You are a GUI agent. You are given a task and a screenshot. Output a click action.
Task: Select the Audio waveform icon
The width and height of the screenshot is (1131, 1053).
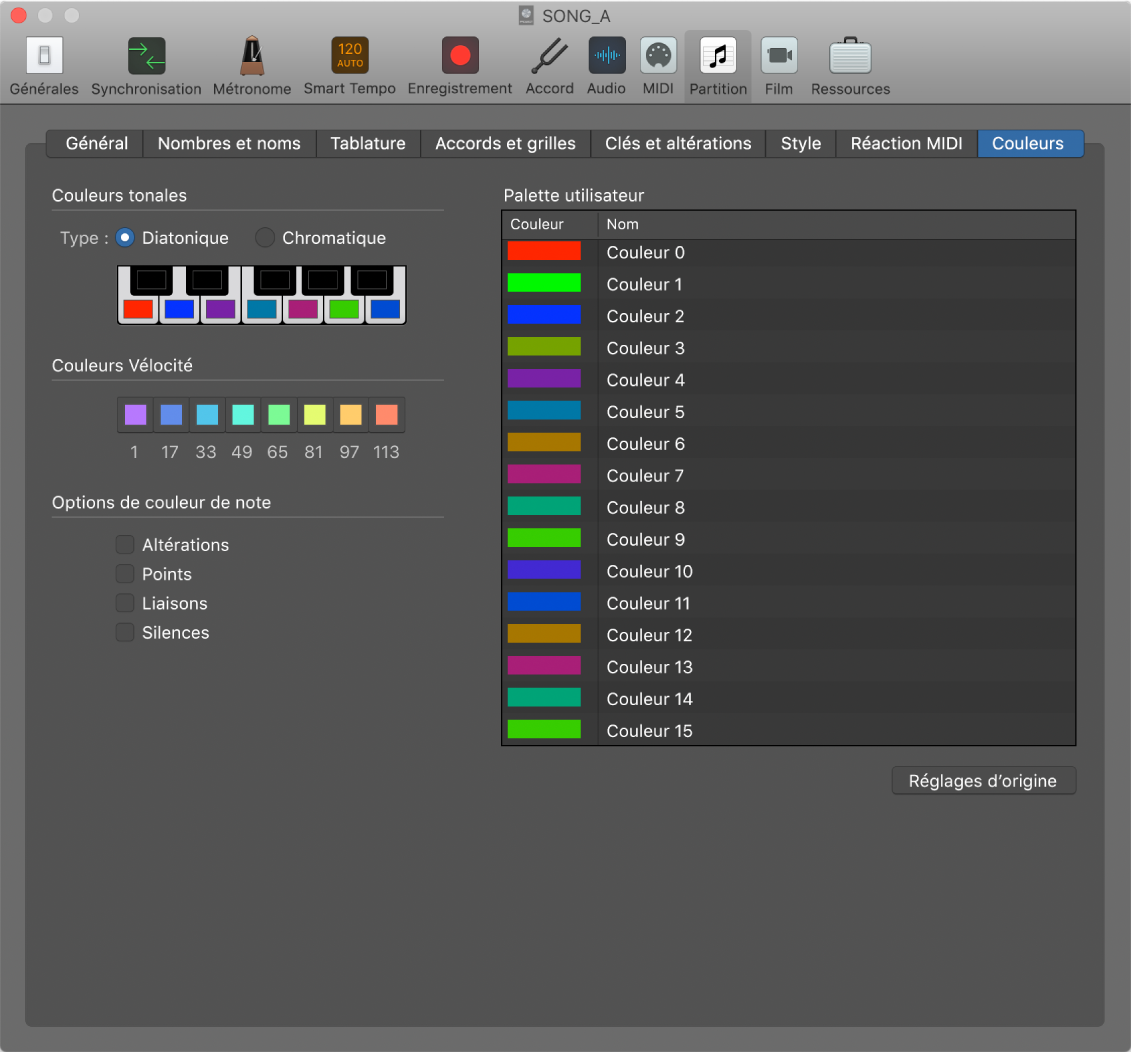point(606,57)
